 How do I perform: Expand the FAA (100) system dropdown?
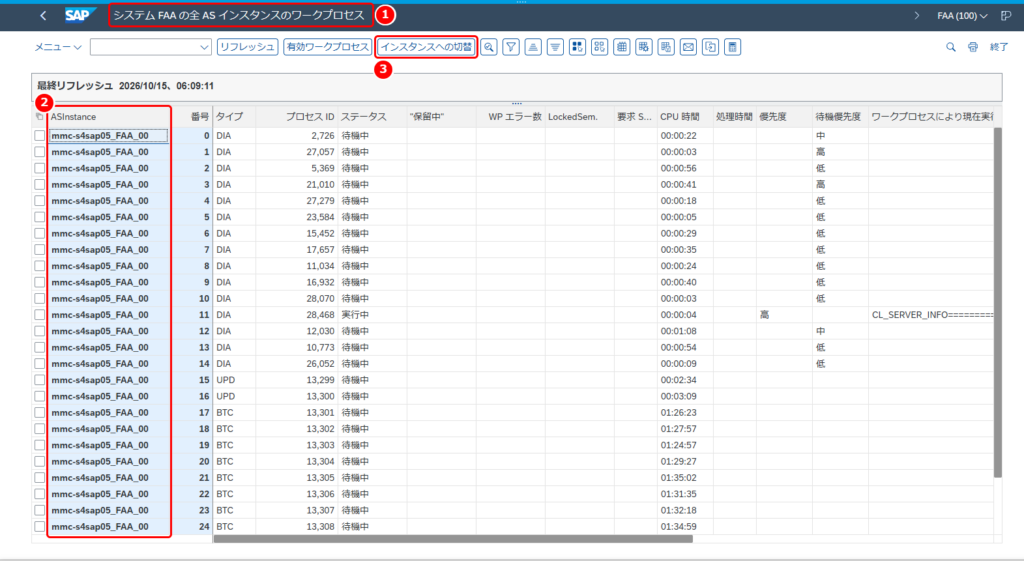point(963,16)
